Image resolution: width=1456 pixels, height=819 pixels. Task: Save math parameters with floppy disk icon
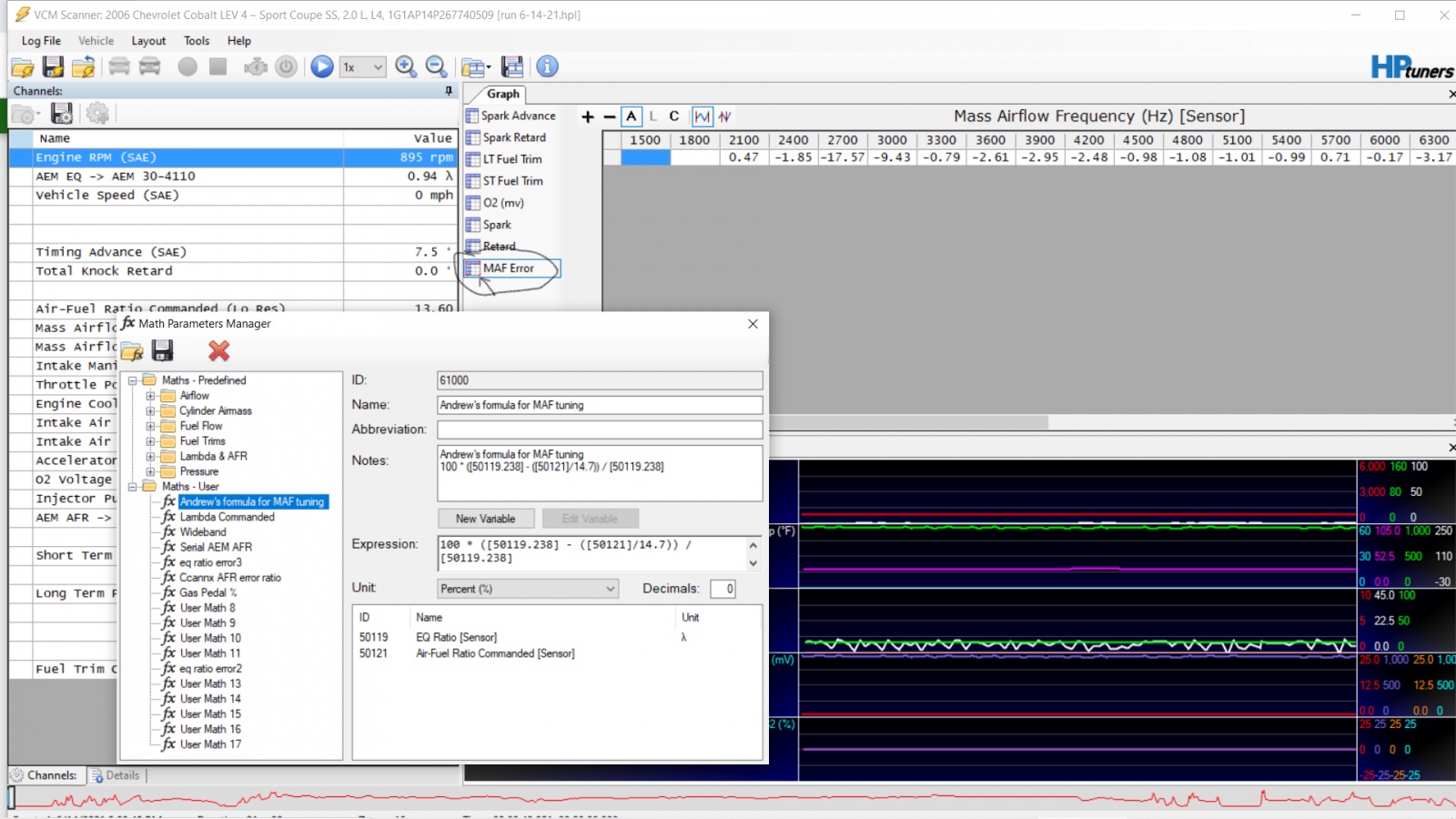163,350
